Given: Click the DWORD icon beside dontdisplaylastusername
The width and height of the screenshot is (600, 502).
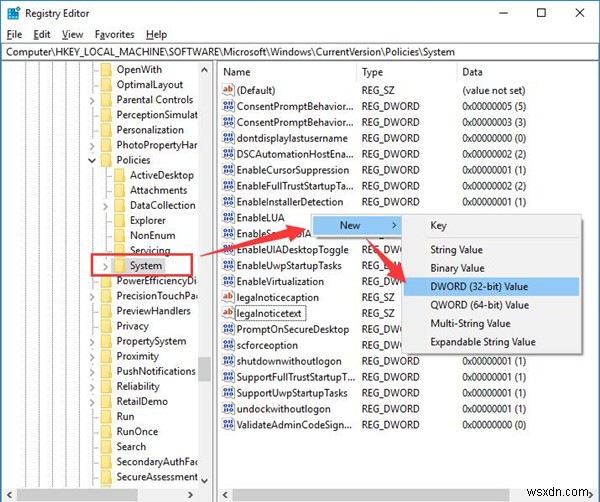Looking at the screenshot, I should click(x=228, y=138).
